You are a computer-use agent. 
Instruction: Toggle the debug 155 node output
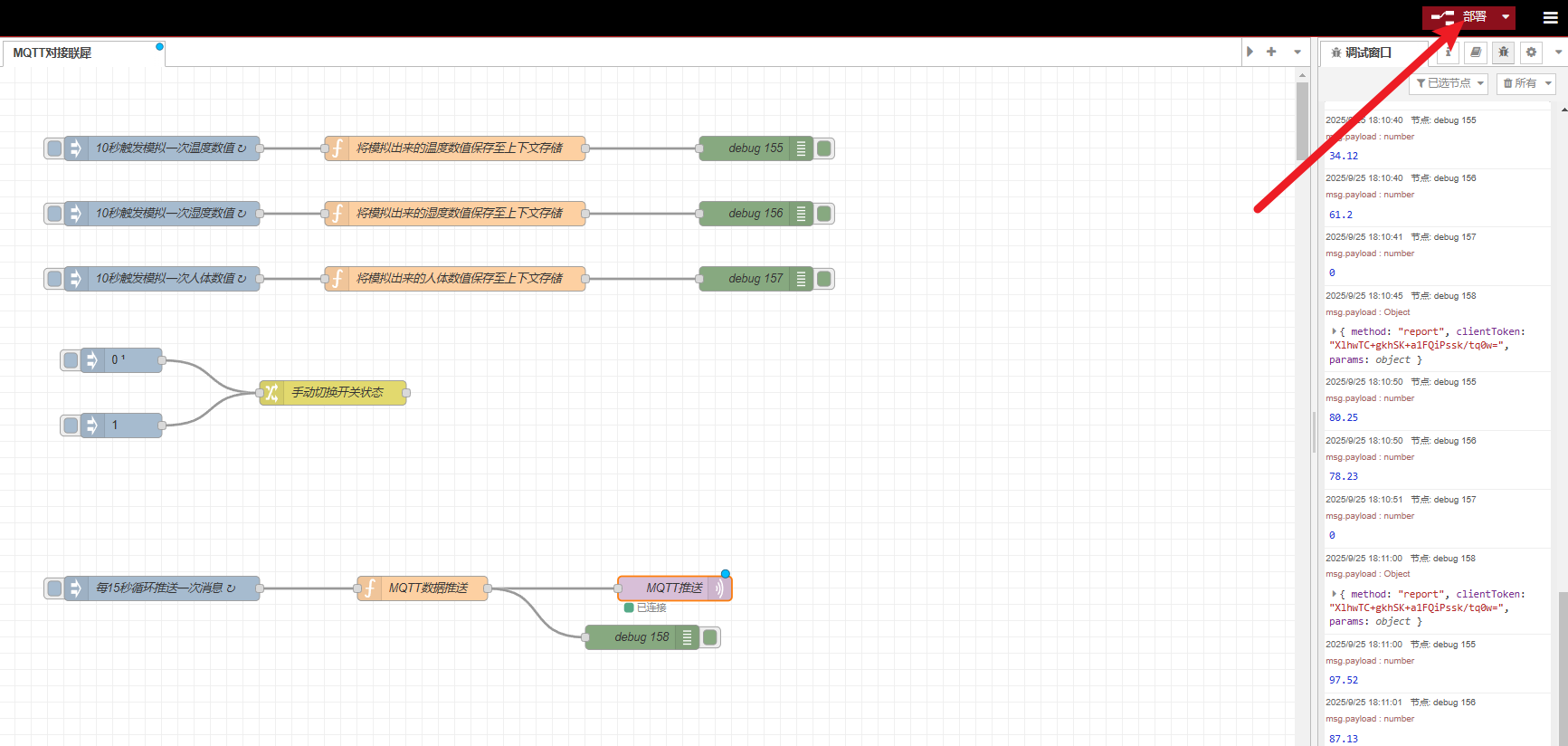[824, 148]
